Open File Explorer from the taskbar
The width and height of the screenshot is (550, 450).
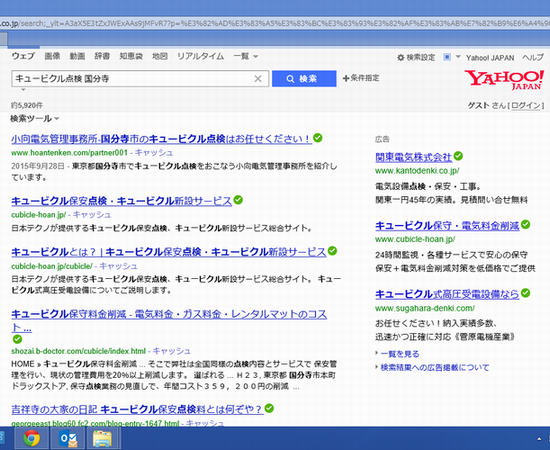coord(102,438)
